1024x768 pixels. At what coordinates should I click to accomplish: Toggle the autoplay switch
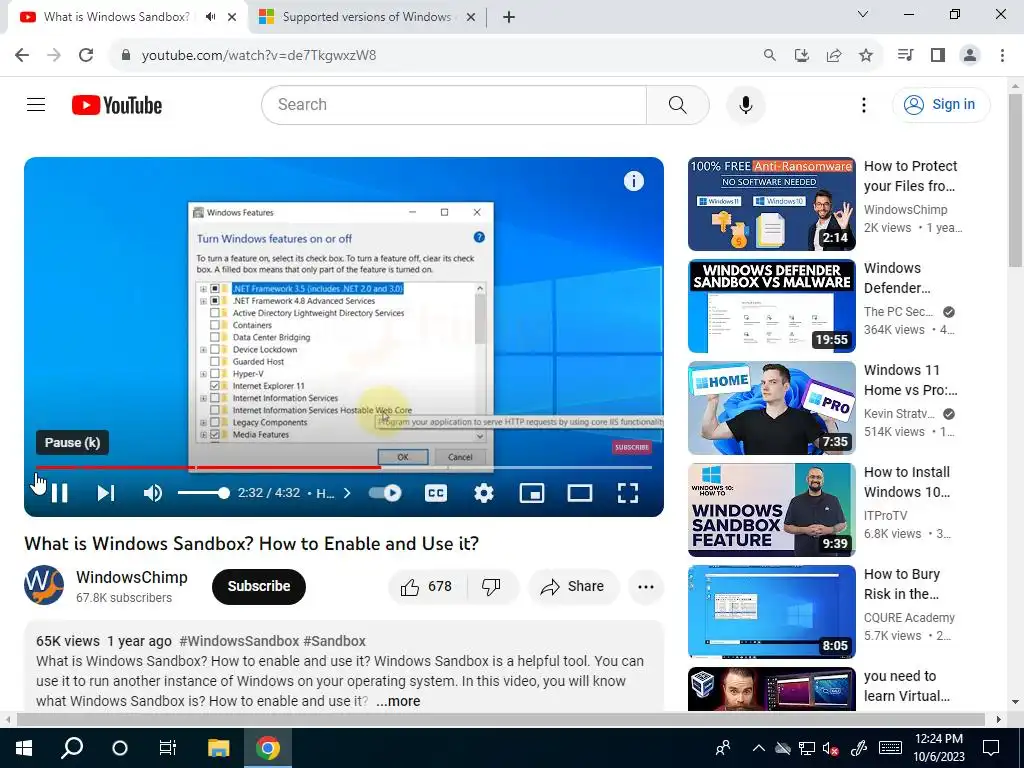(385, 493)
